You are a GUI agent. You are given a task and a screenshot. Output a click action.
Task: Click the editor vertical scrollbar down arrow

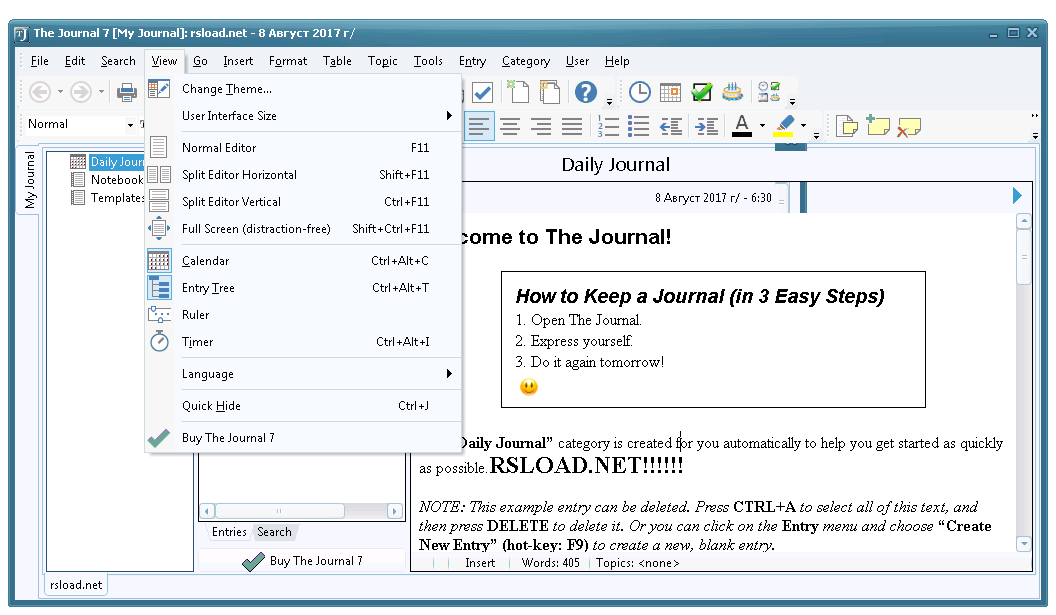point(1024,544)
